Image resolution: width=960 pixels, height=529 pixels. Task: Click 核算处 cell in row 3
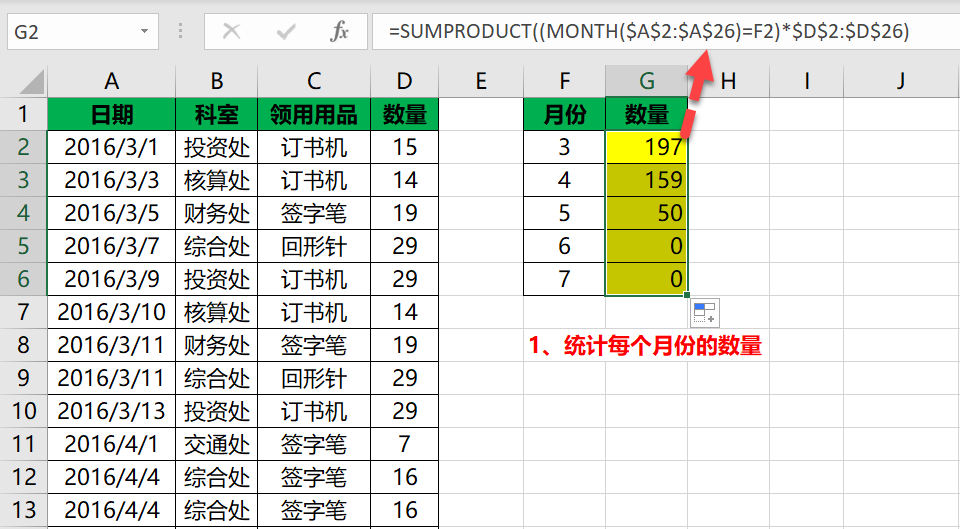216,180
